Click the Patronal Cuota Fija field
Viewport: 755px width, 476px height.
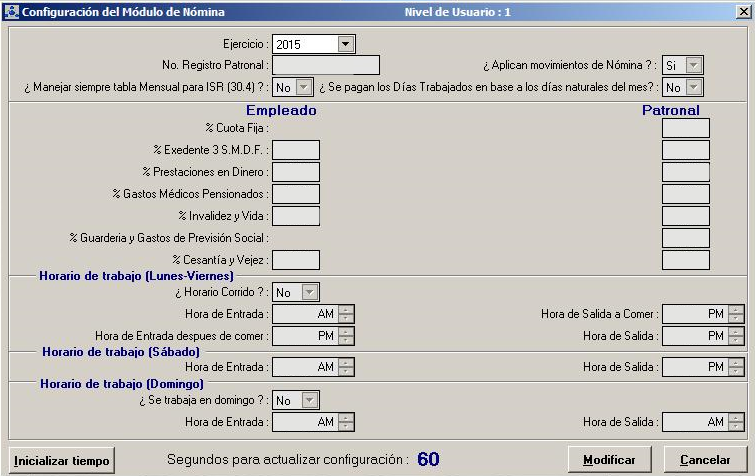click(x=685, y=128)
